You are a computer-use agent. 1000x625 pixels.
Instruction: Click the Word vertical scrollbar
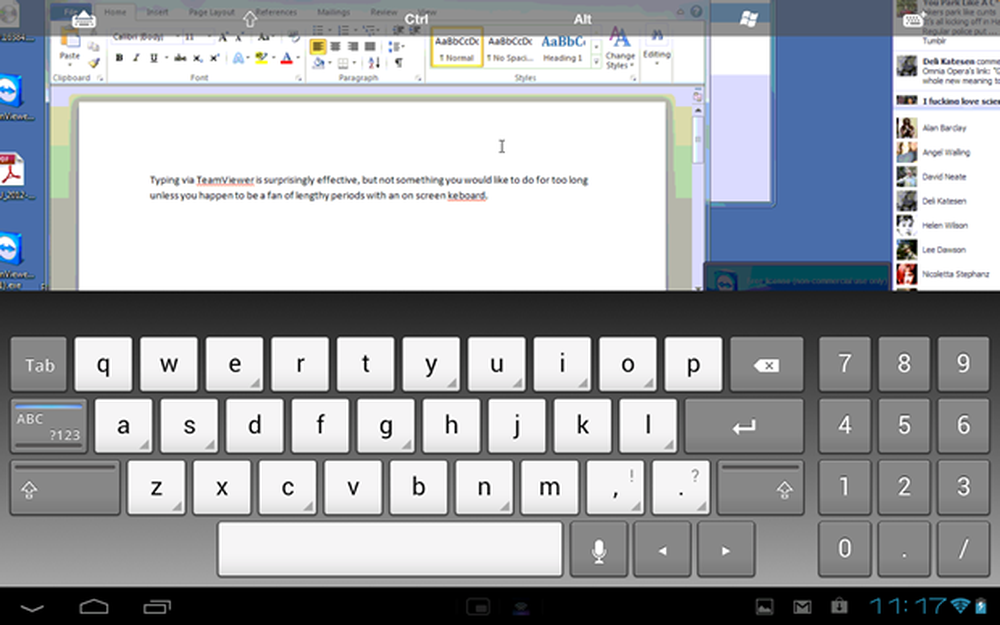(698, 198)
